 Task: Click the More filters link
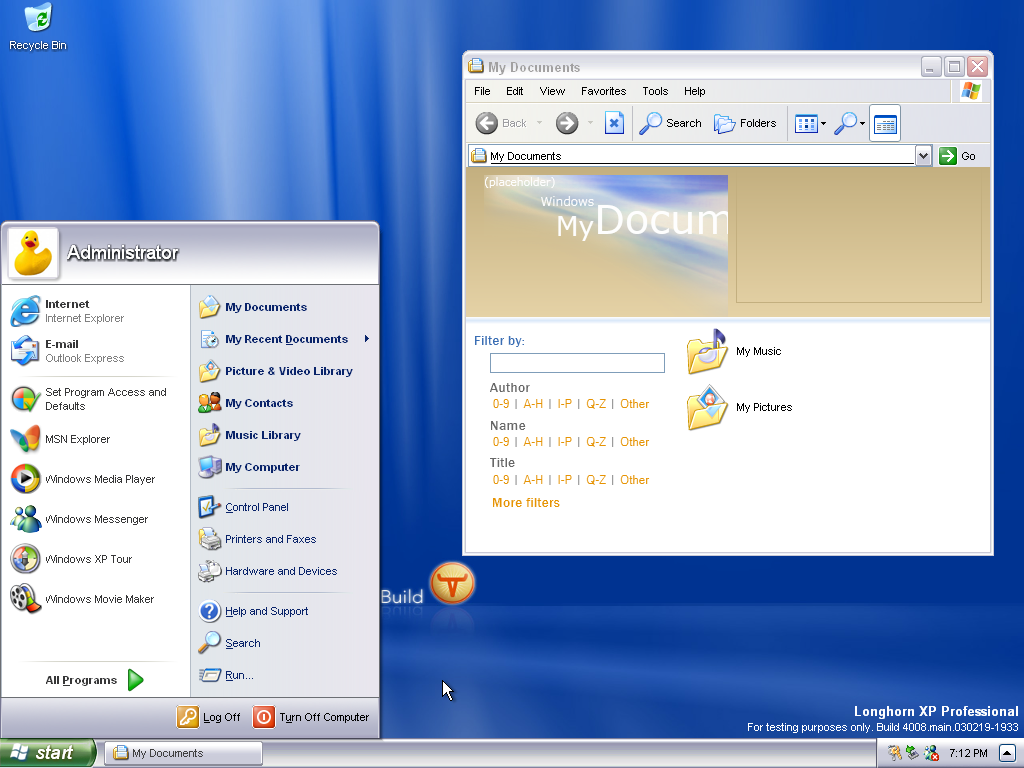click(526, 503)
